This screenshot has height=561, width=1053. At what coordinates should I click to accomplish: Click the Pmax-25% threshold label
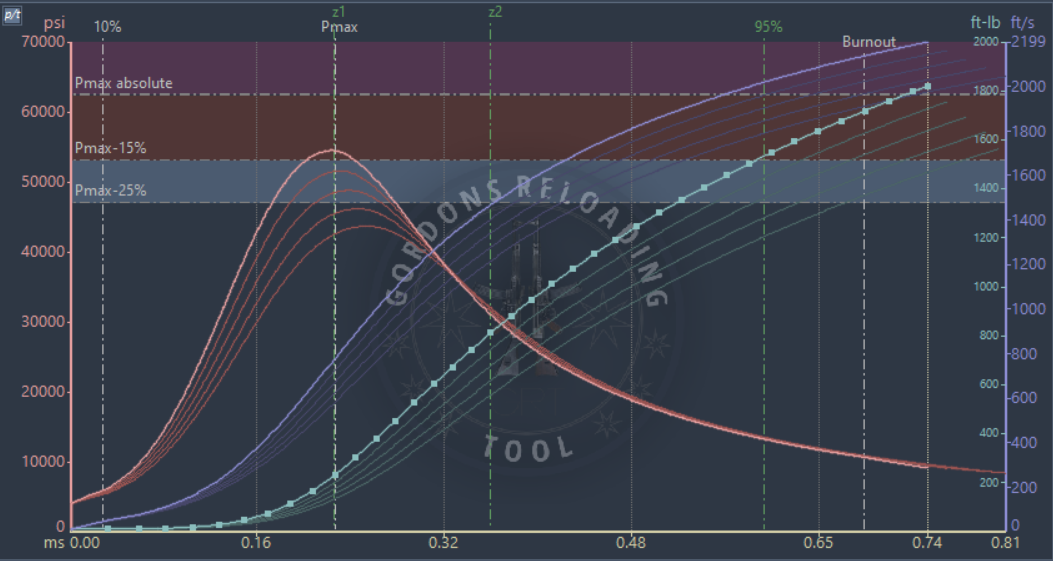(110, 189)
